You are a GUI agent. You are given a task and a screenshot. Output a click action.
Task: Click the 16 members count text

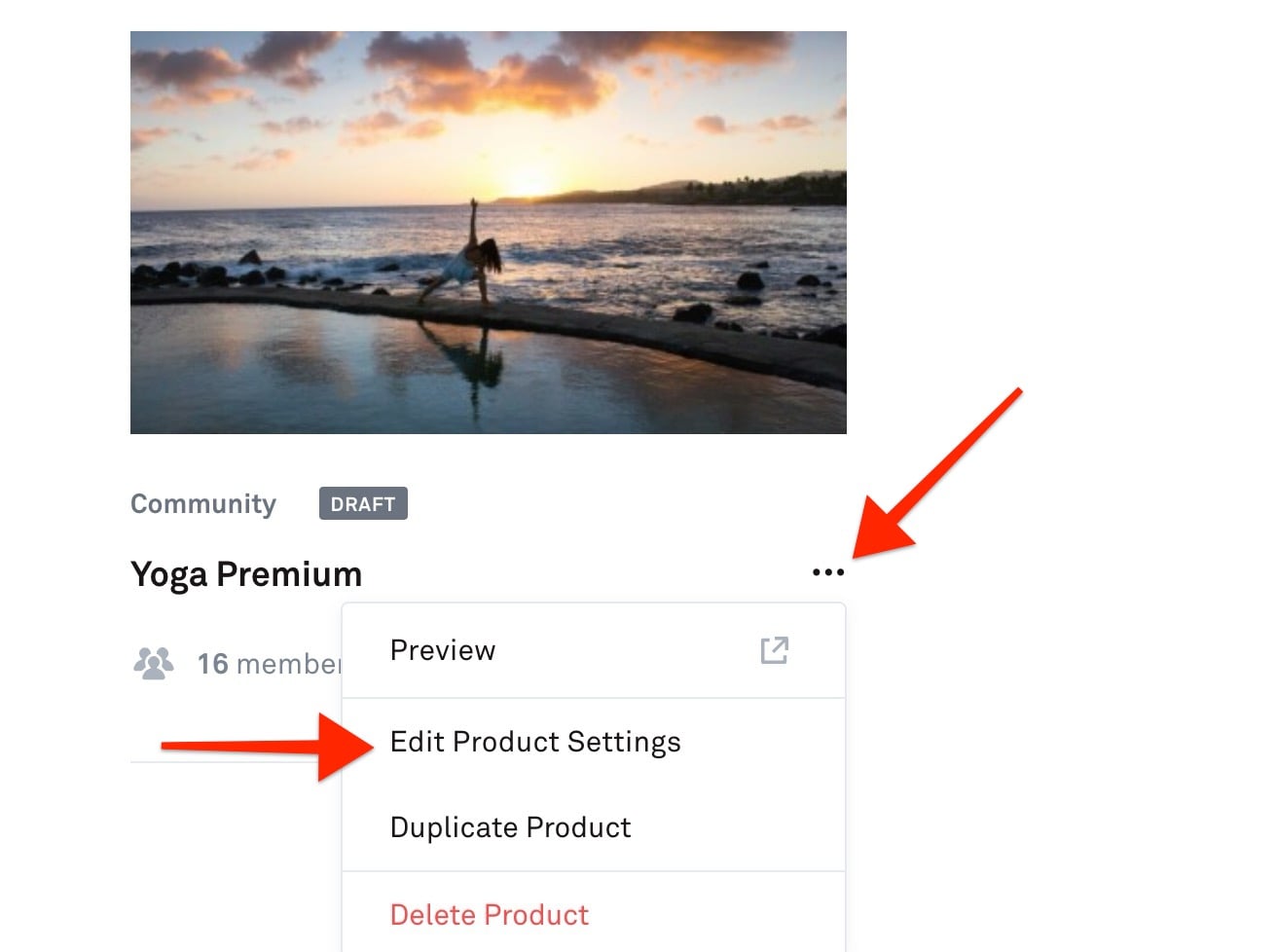(268, 664)
